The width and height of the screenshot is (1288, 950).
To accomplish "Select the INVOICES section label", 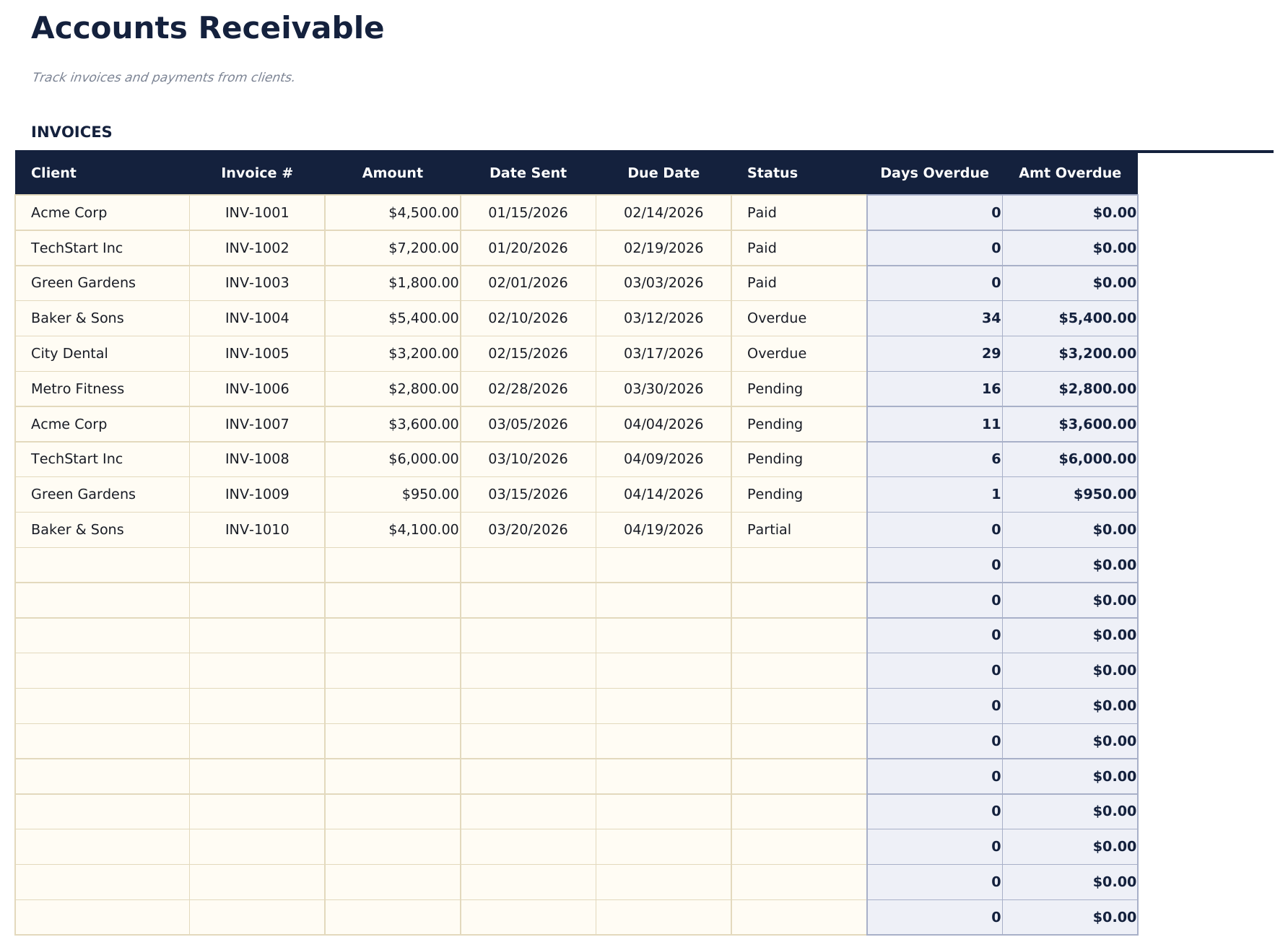I will click(x=71, y=132).
